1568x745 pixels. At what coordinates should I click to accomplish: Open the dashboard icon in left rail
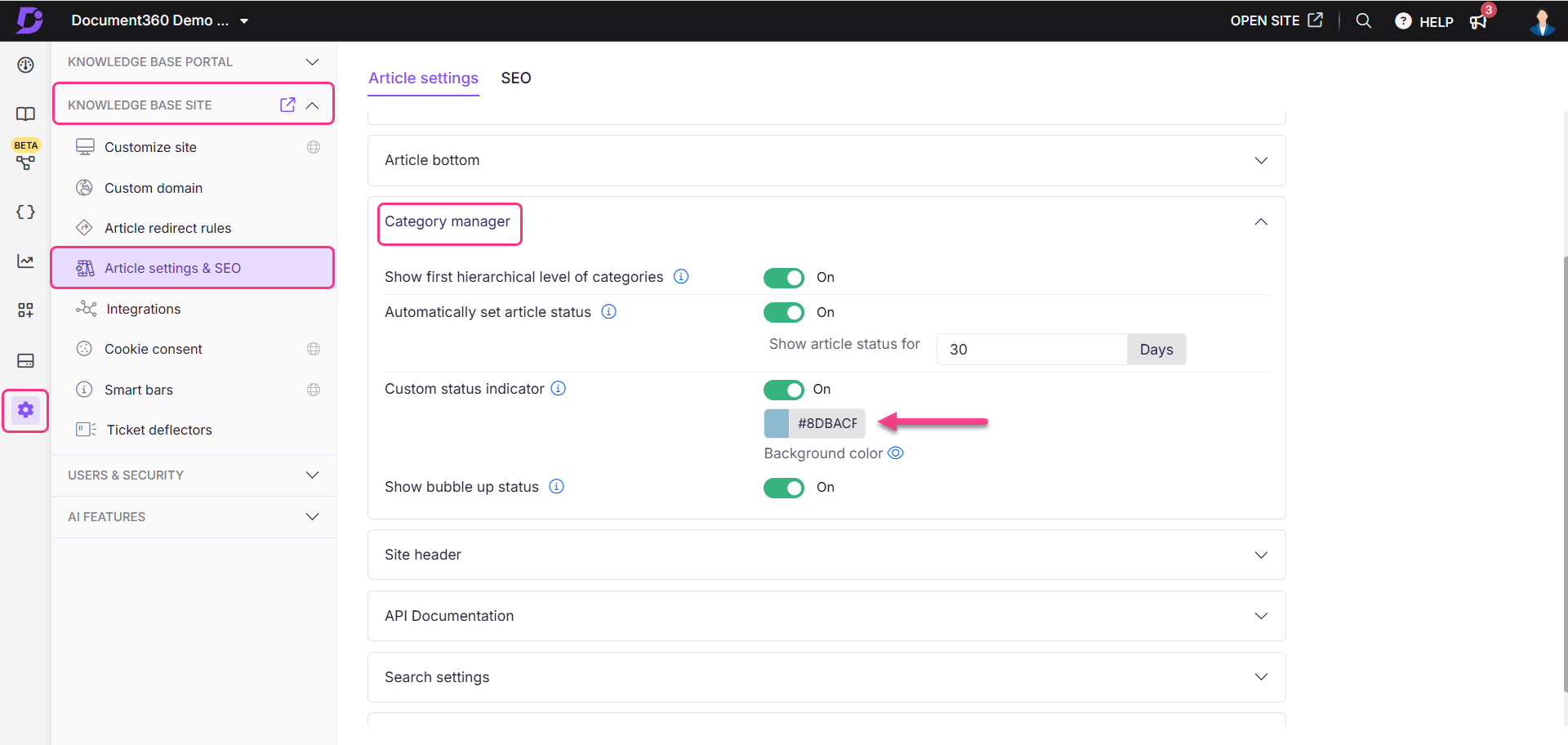pos(25,65)
